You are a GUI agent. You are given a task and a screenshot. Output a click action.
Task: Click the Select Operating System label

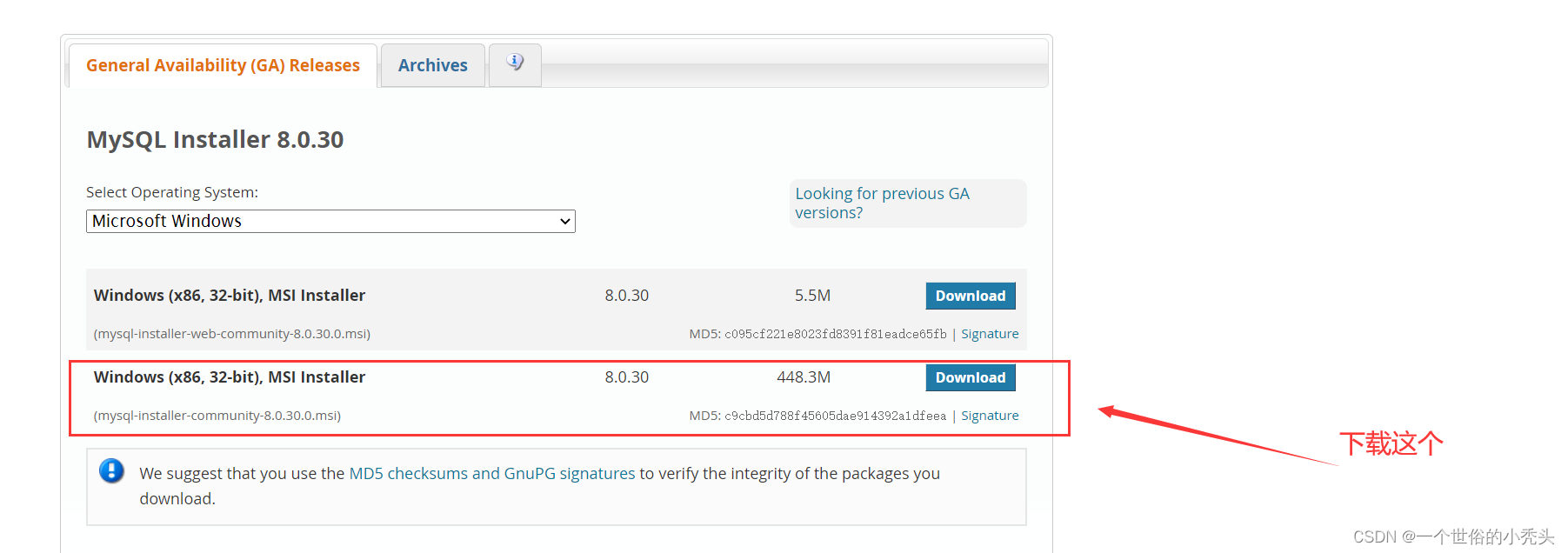pos(172,192)
